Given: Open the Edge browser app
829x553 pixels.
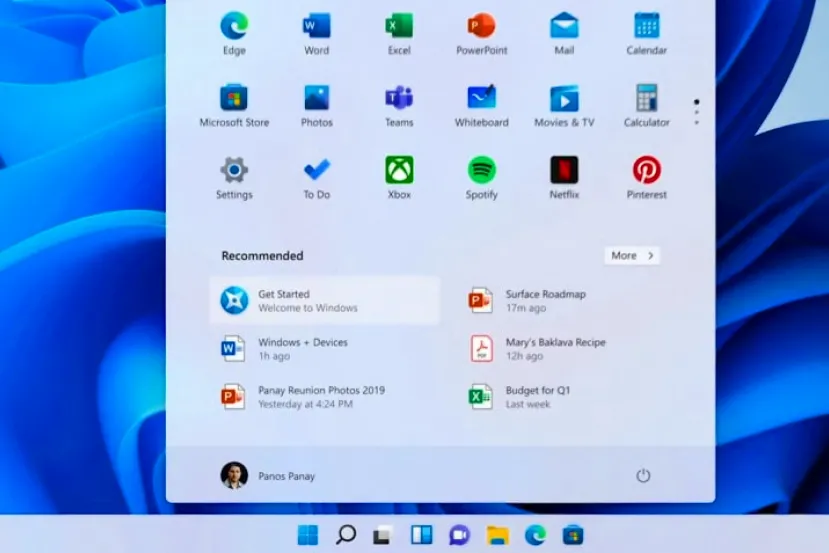Looking at the screenshot, I should click(234, 34).
